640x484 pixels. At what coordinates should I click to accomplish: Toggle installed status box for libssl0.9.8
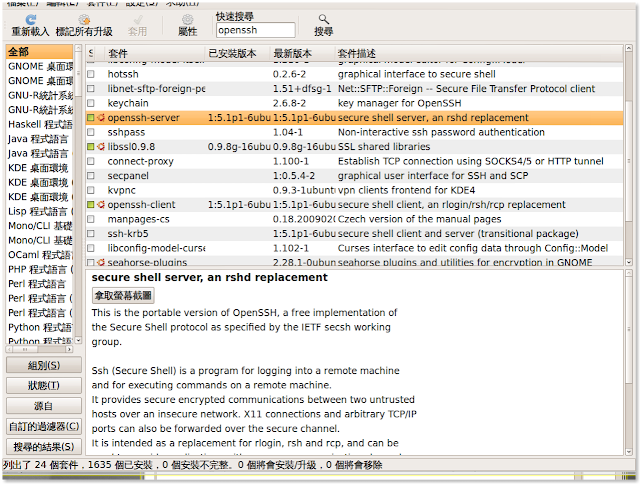tap(91, 147)
